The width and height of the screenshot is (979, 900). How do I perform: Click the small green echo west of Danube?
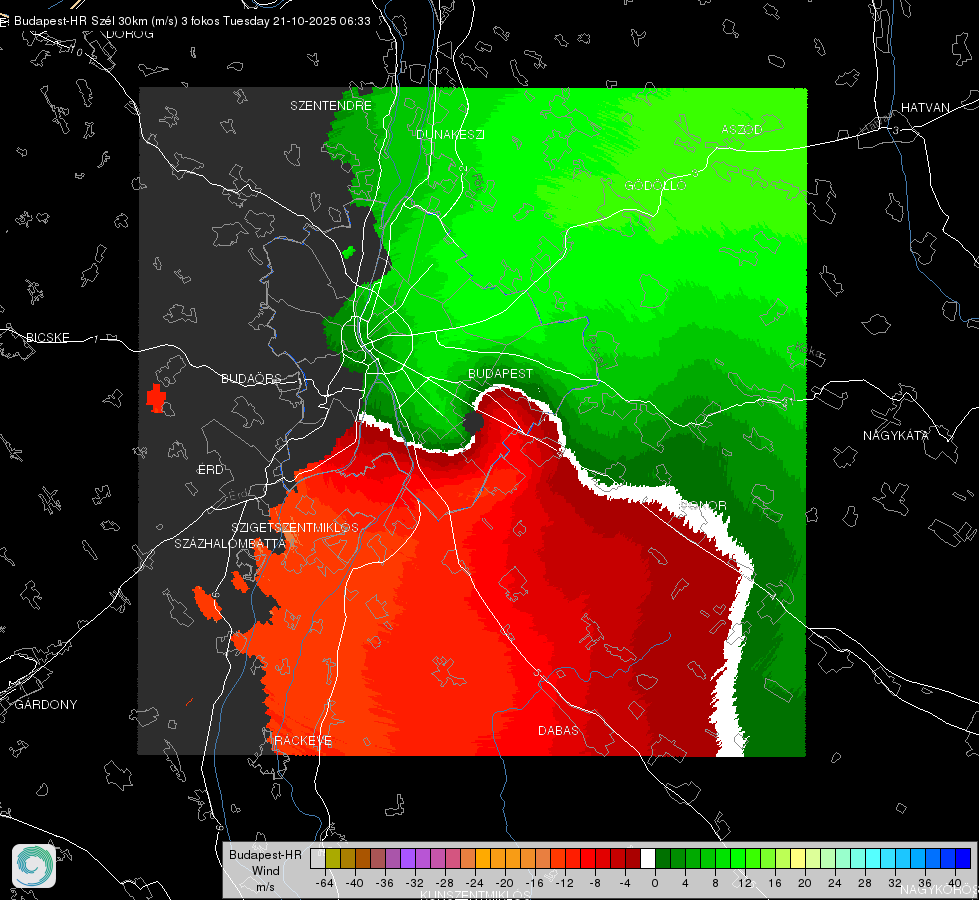point(349,252)
